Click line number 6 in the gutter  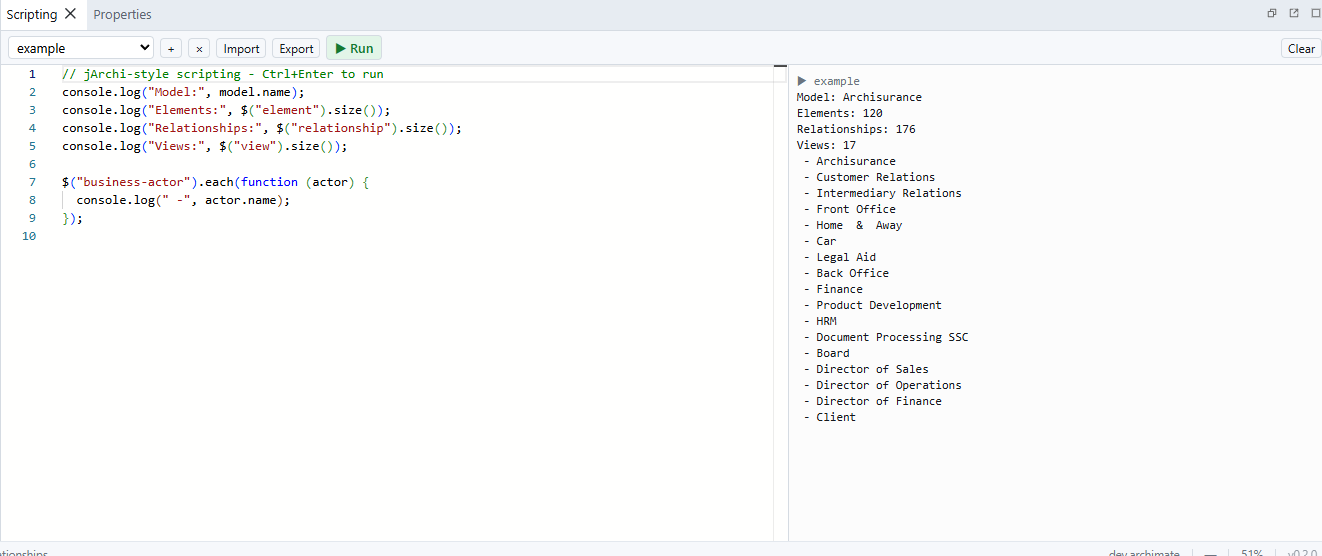click(32, 164)
